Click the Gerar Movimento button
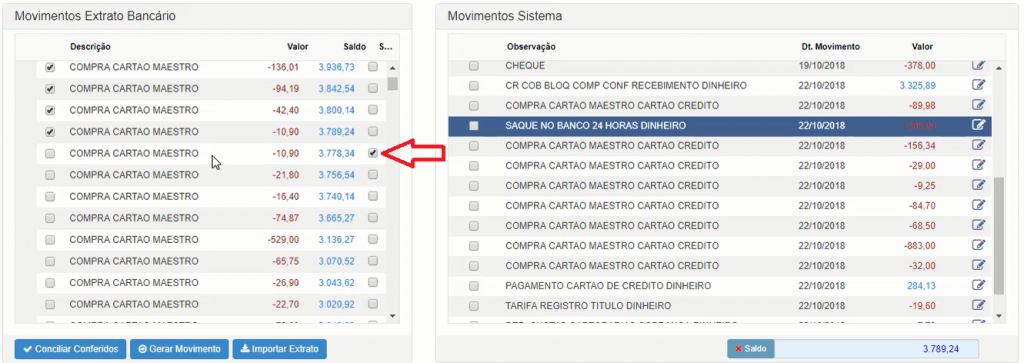Image resolution: width=1024 pixels, height=363 pixels. (x=180, y=349)
